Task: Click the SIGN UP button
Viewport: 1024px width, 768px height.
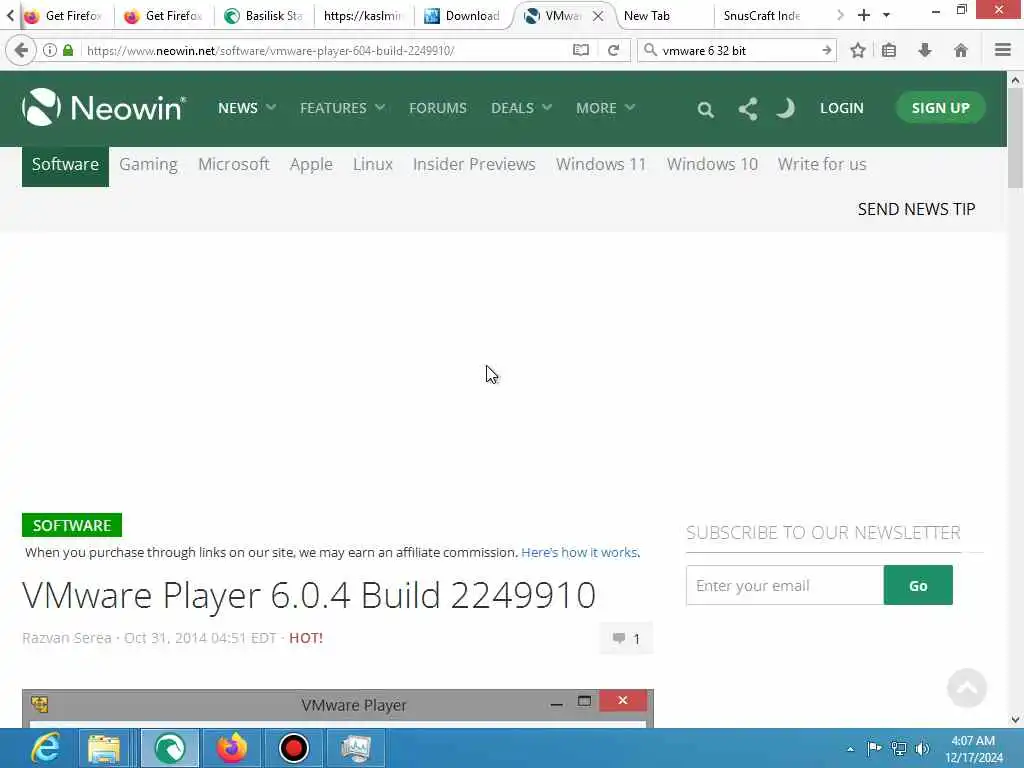Action: coord(940,108)
